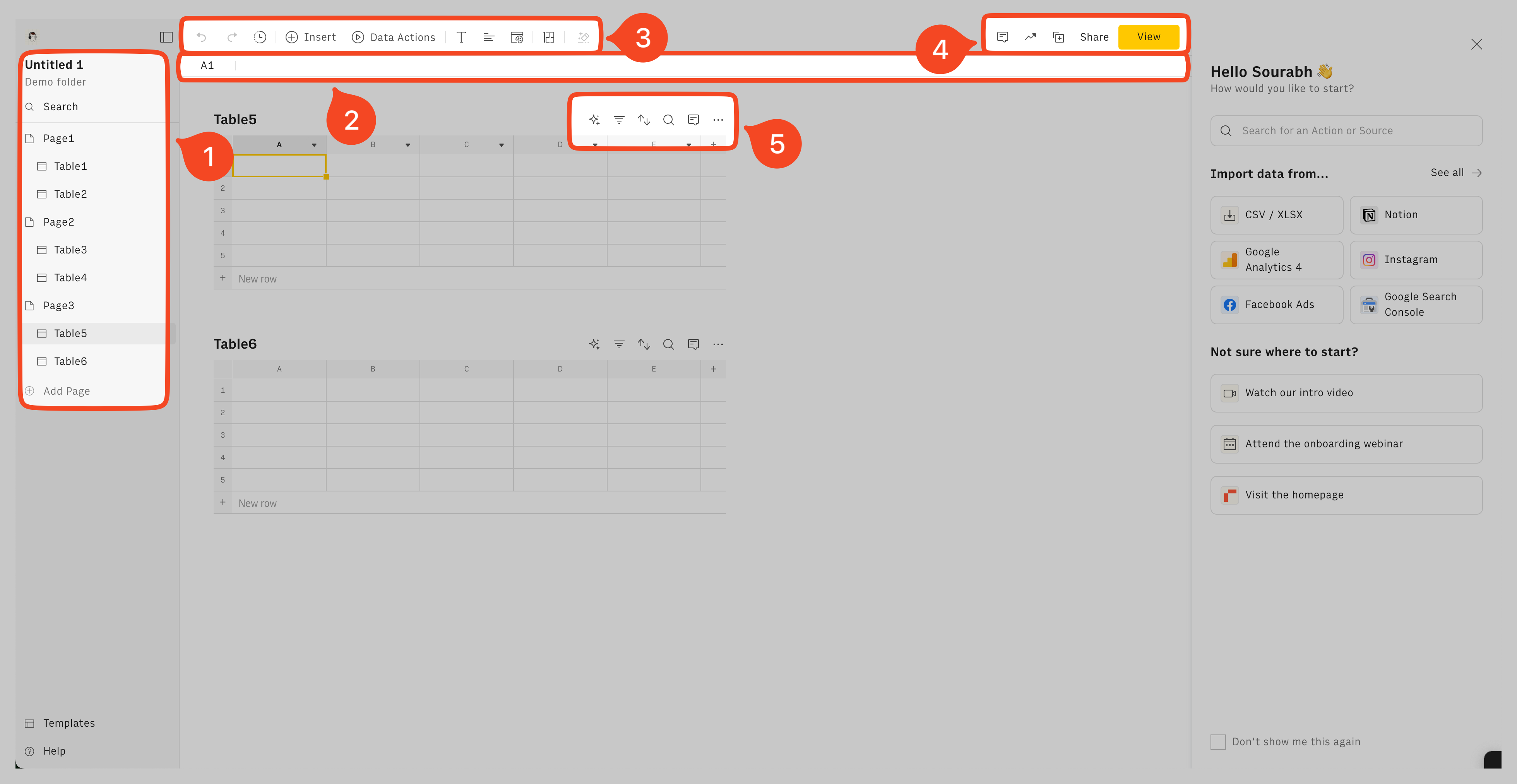Click the undo icon in toolbar
The width and height of the screenshot is (1517, 784).
point(201,37)
